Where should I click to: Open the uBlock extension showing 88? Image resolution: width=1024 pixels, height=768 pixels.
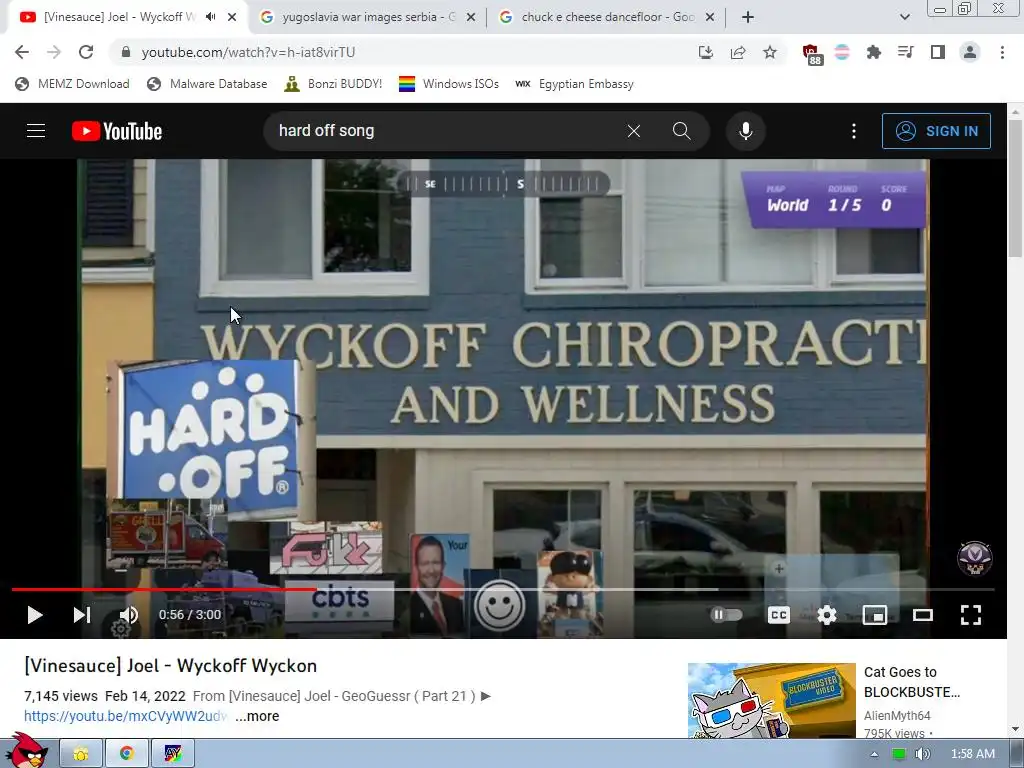click(812, 54)
